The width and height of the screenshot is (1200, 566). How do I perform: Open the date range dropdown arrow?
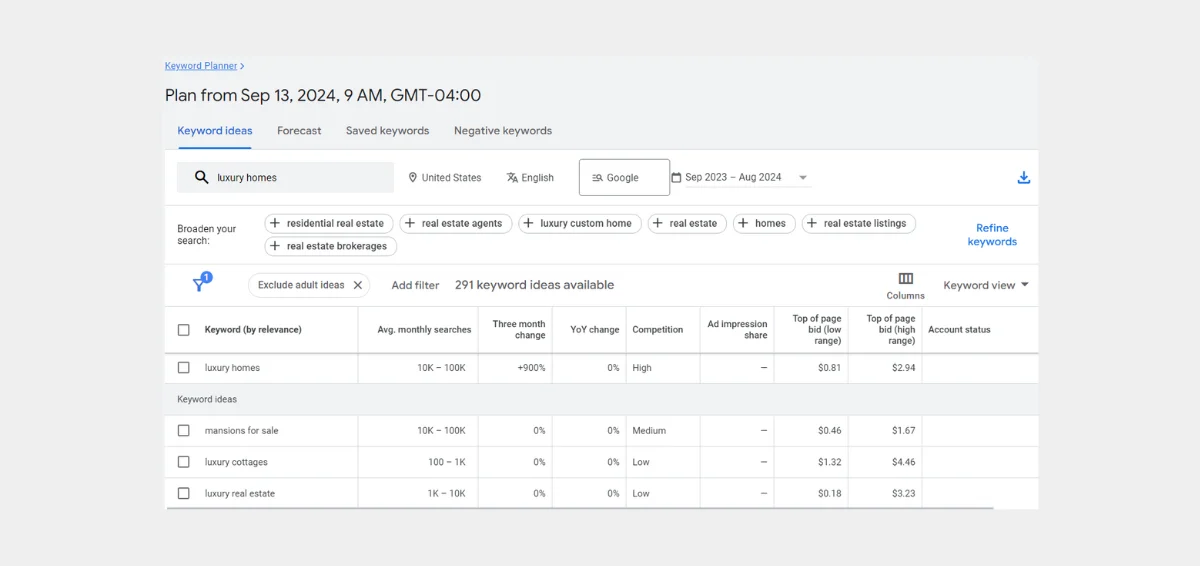(x=802, y=178)
